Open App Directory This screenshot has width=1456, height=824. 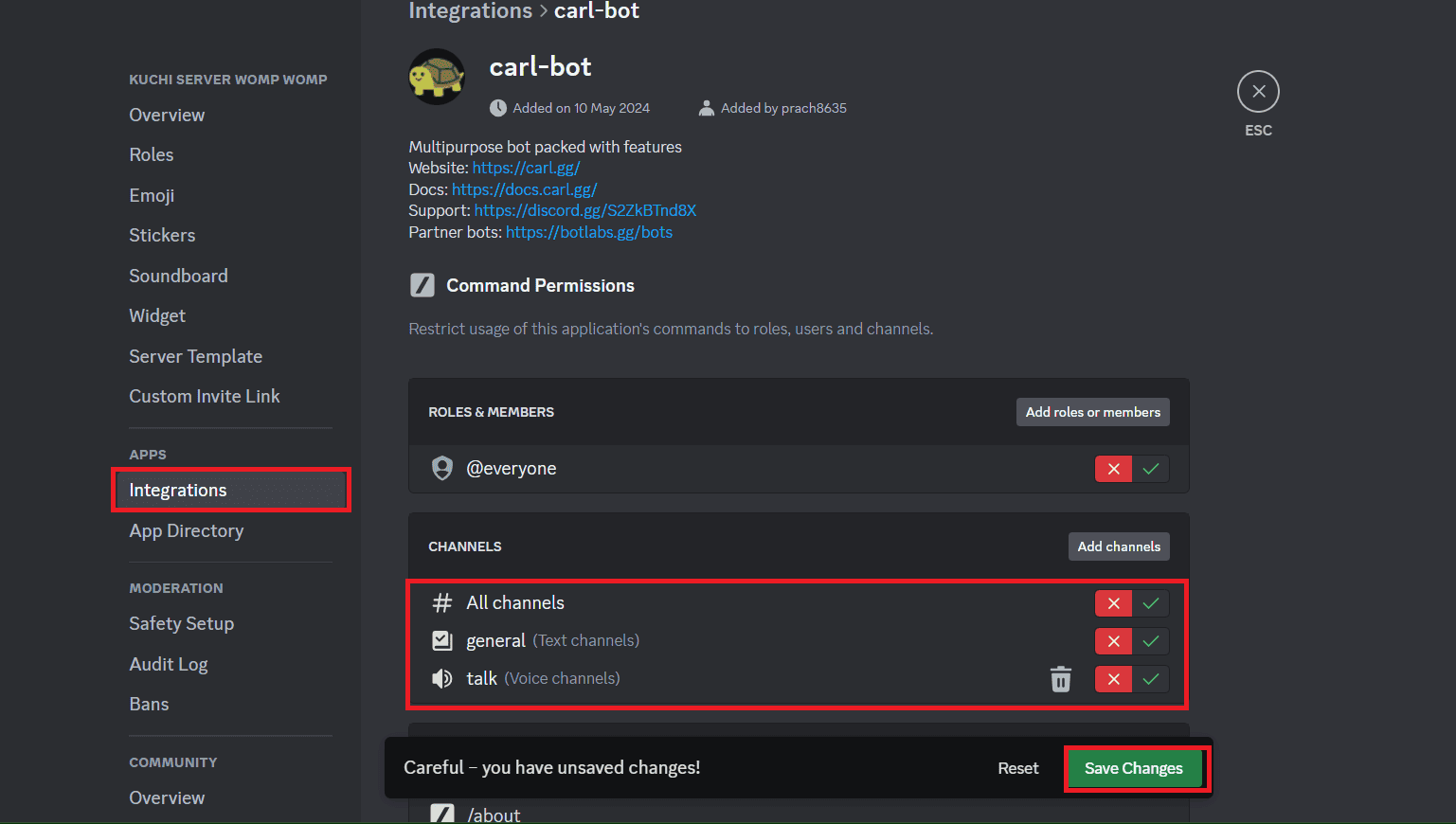tap(187, 530)
